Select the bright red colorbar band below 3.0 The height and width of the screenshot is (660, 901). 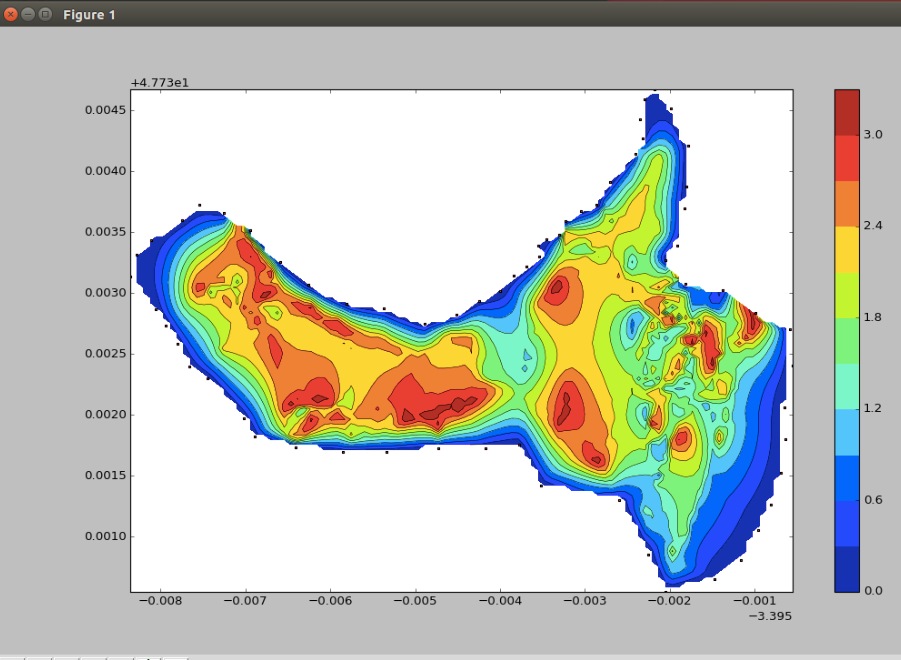tap(847, 159)
